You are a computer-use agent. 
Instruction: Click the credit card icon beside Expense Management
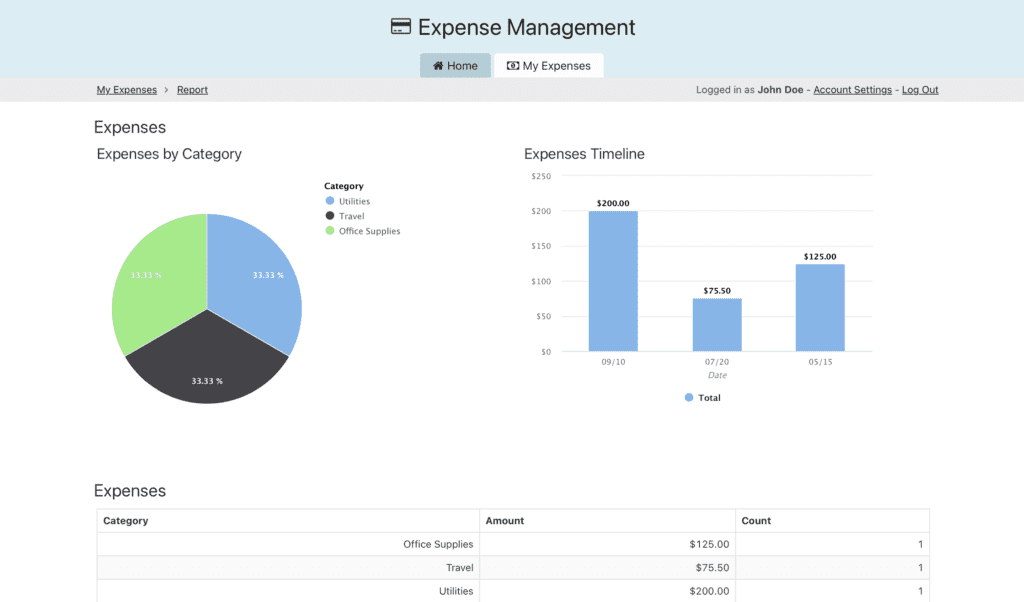click(x=401, y=27)
